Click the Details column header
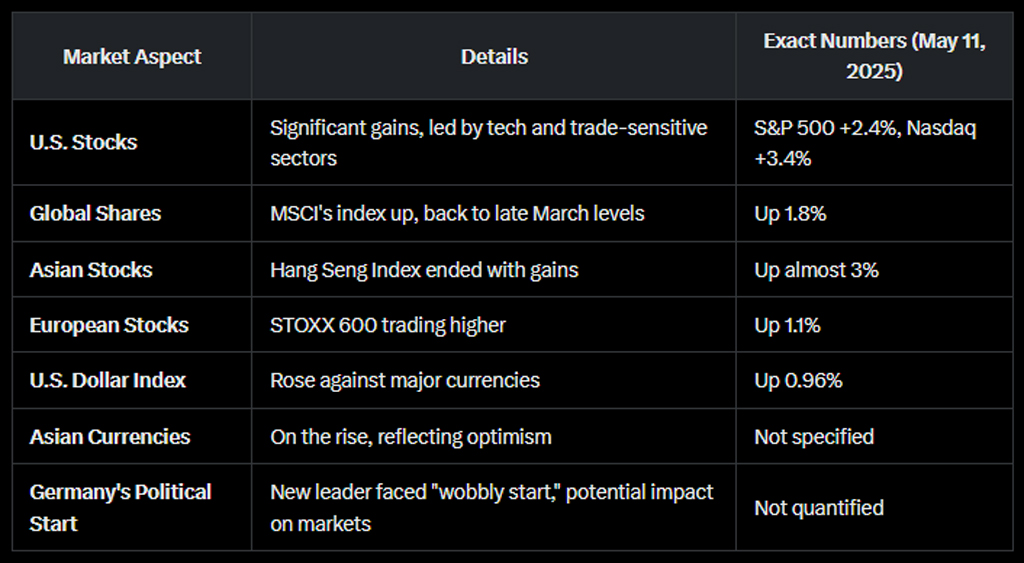 (x=494, y=56)
